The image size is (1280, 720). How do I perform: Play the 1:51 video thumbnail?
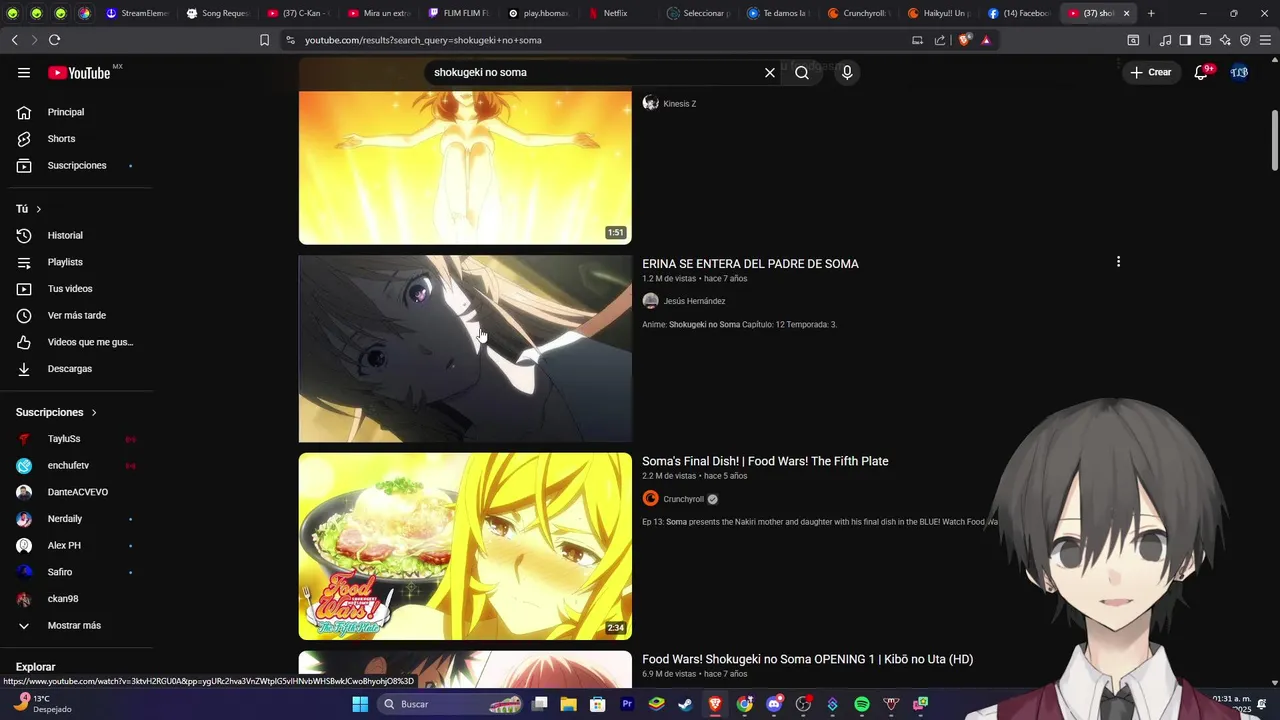pos(465,168)
